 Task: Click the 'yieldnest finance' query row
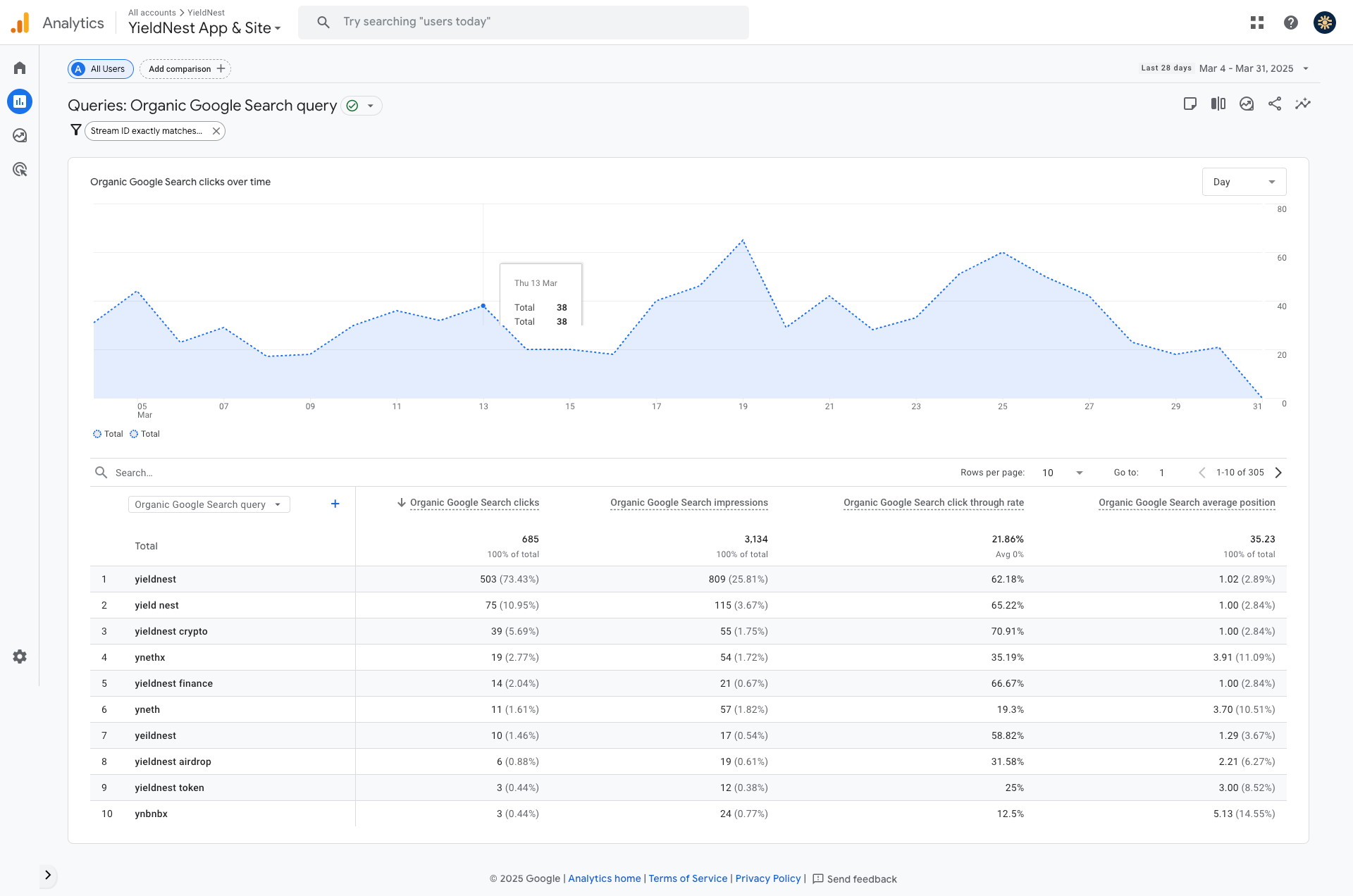tap(174, 683)
